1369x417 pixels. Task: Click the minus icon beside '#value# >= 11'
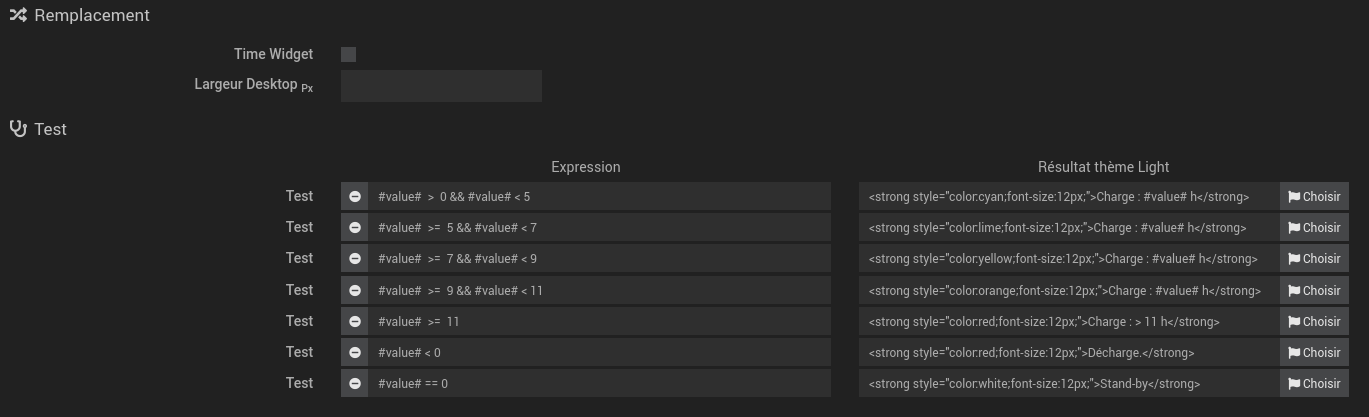[x=355, y=321]
